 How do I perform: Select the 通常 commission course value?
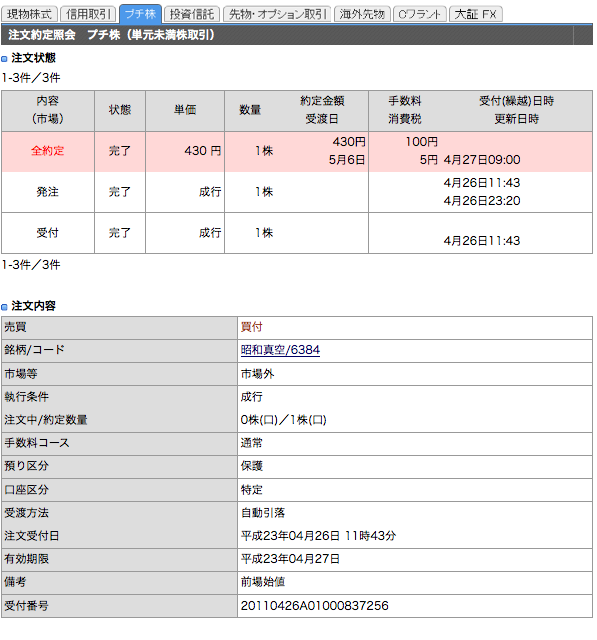click(x=252, y=443)
